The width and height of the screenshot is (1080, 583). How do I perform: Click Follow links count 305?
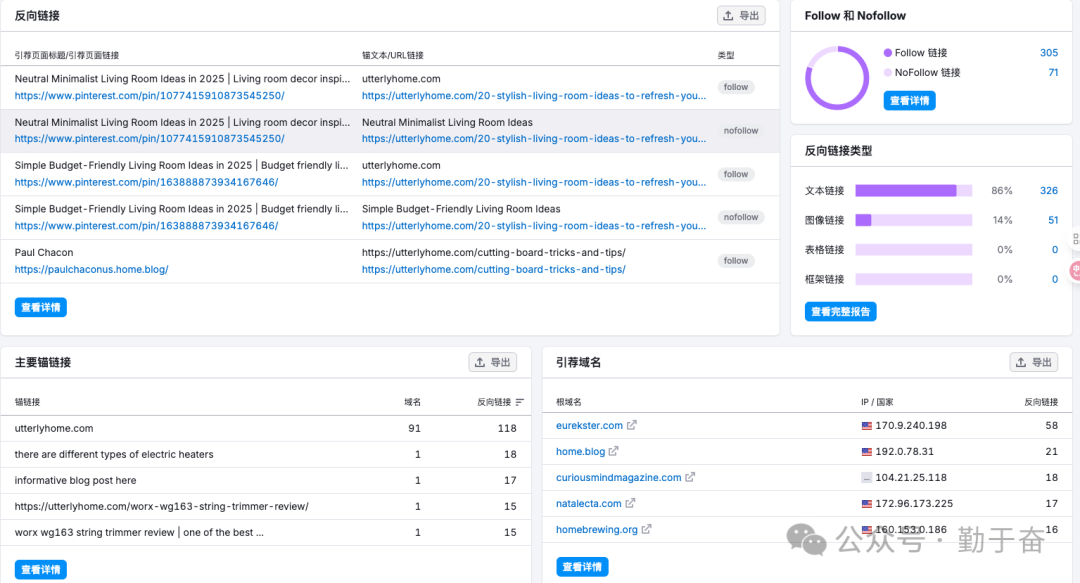pyautogui.click(x=1048, y=52)
